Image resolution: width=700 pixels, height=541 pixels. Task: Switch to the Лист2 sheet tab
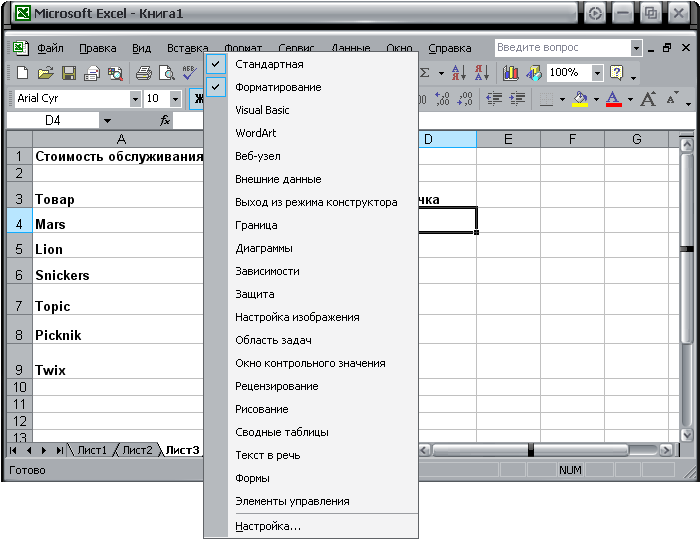click(137, 450)
